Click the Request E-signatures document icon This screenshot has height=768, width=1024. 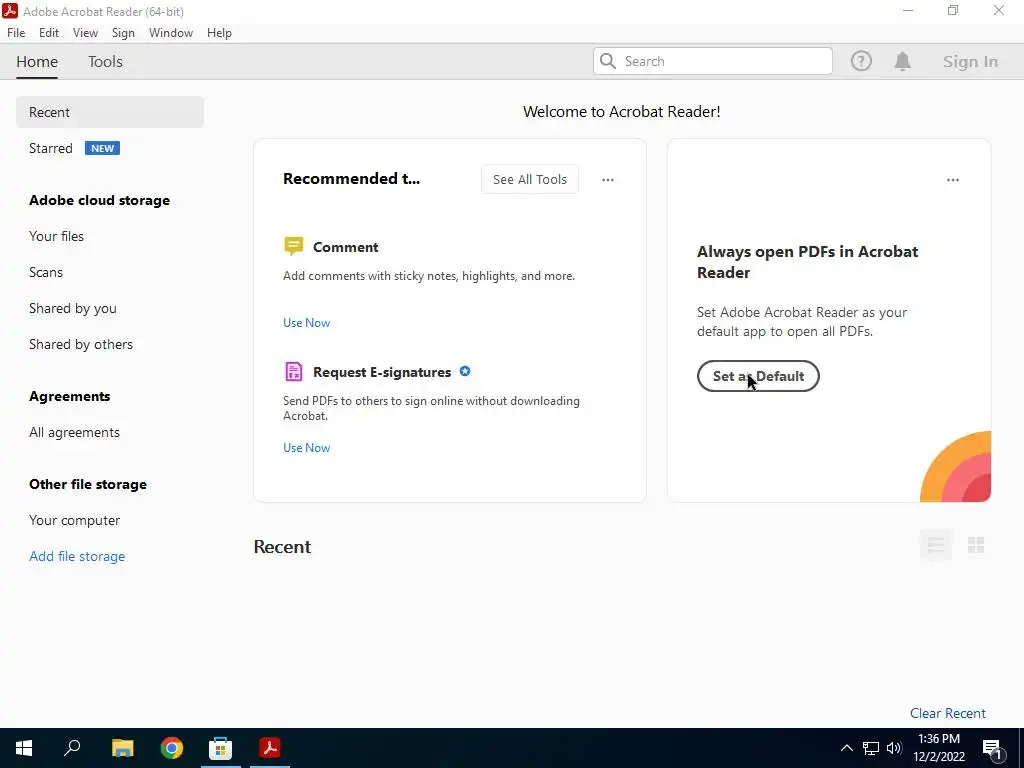(x=293, y=372)
